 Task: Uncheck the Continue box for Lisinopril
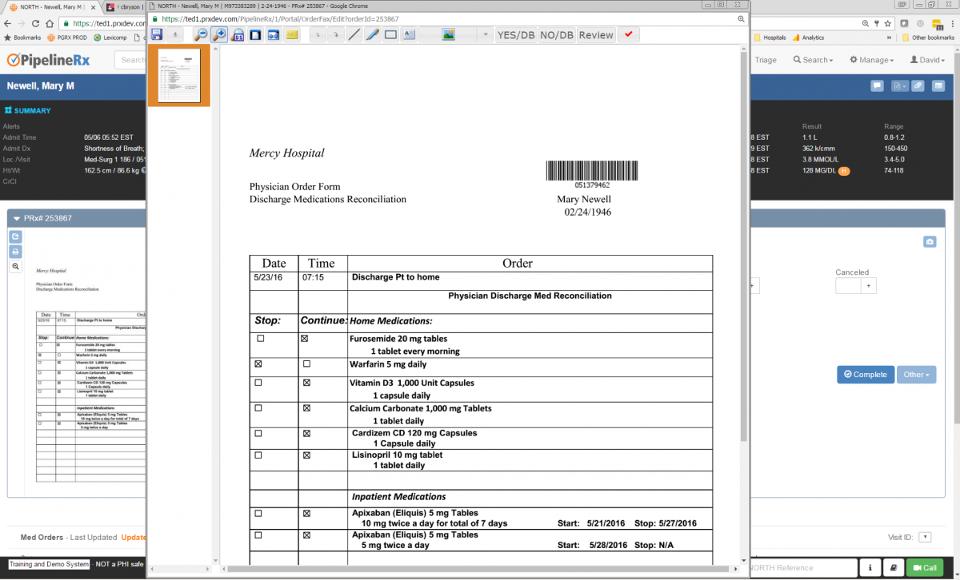pyautogui.click(x=306, y=455)
